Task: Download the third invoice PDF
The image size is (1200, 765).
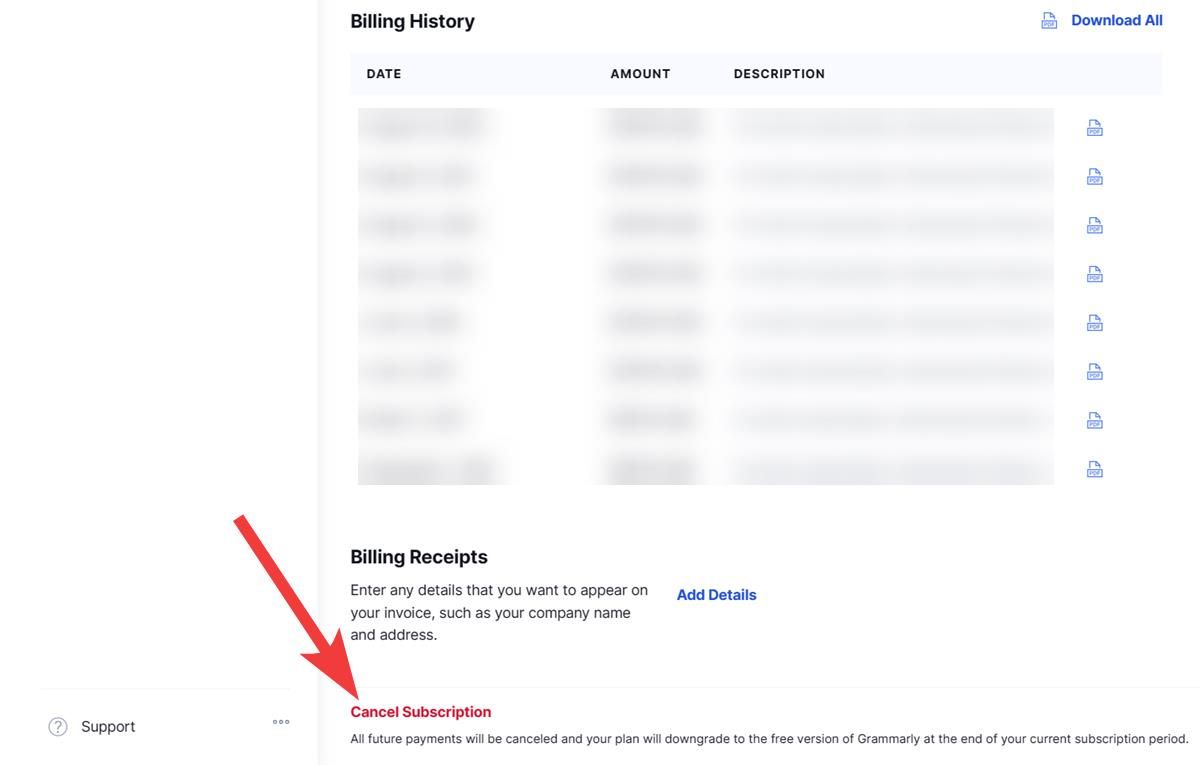Action: tap(1094, 225)
